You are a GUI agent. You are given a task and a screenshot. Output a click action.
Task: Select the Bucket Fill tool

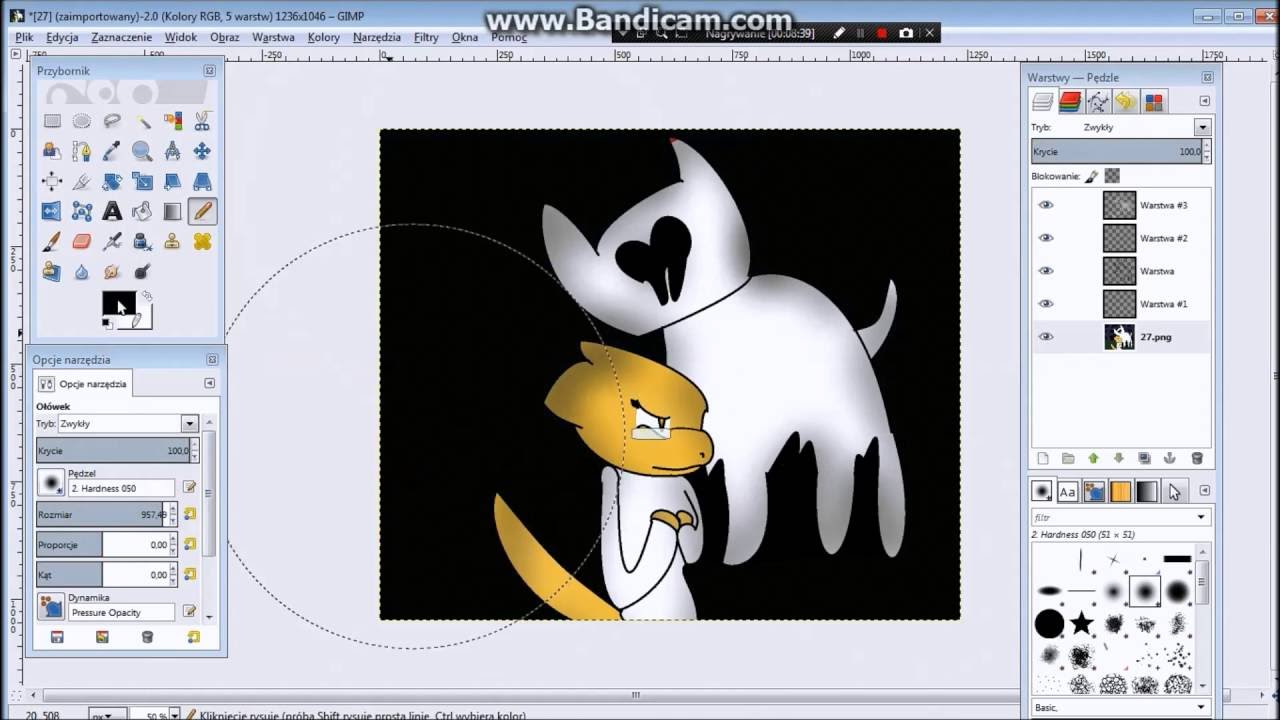click(x=142, y=211)
